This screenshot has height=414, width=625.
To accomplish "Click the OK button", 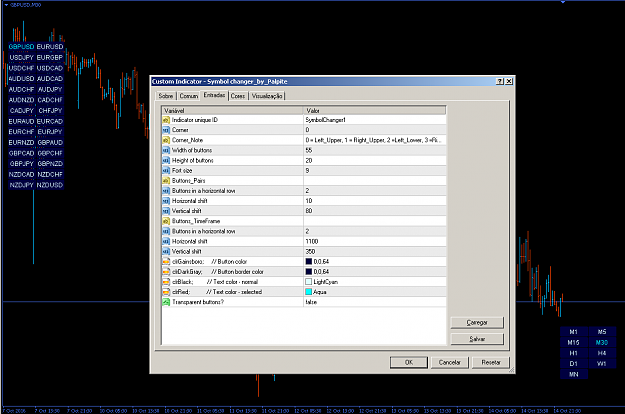I will pos(409,362).
